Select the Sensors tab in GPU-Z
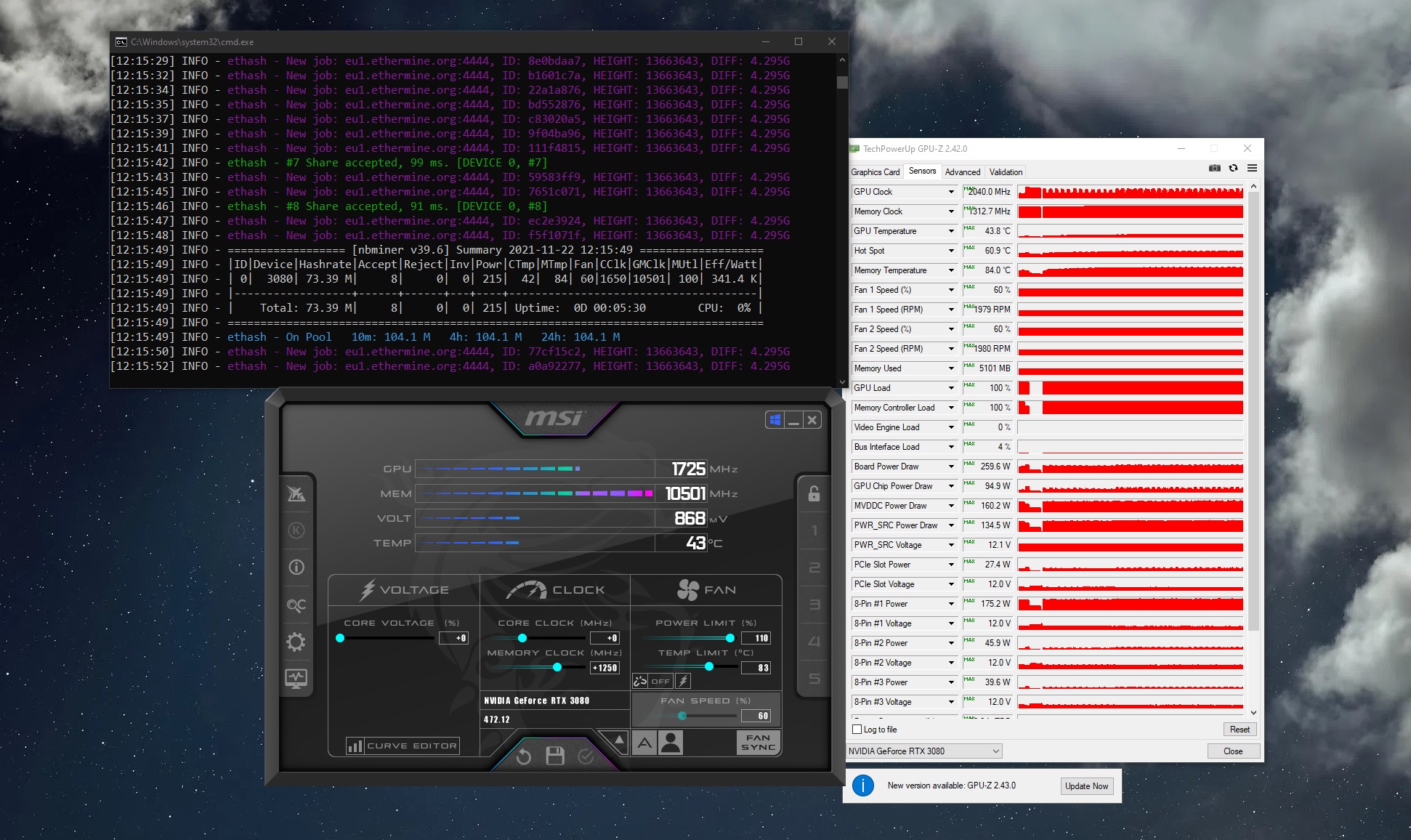 (922, 171)
